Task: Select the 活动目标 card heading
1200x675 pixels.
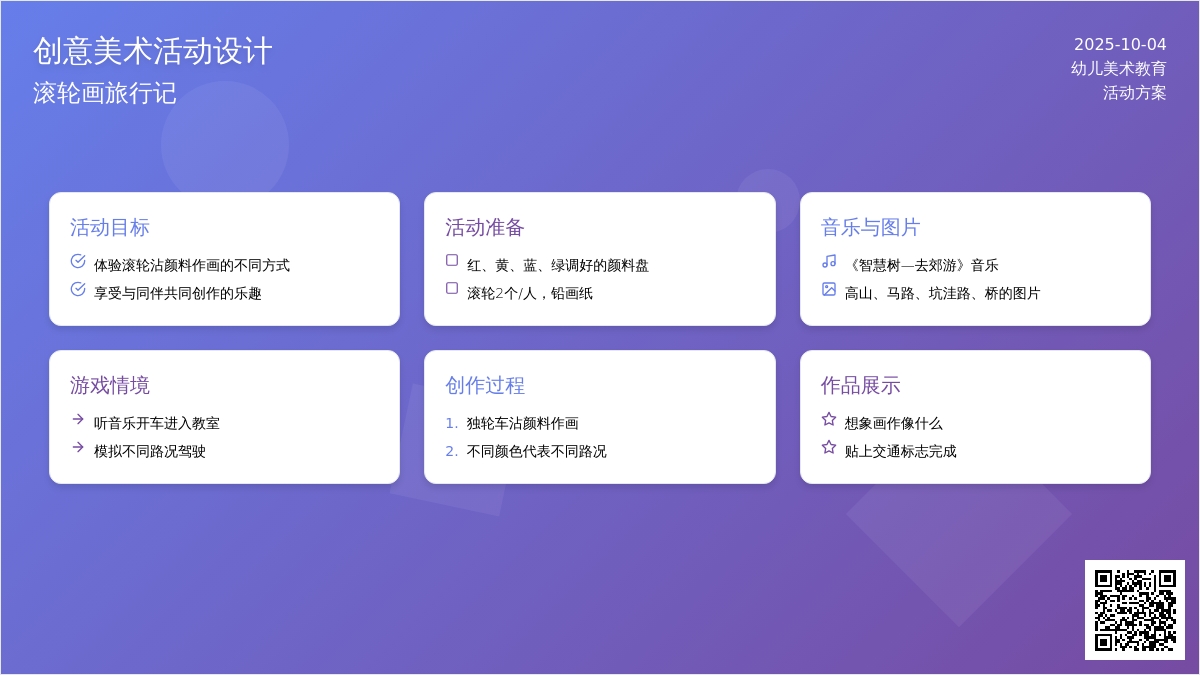Action: (110, 227)
